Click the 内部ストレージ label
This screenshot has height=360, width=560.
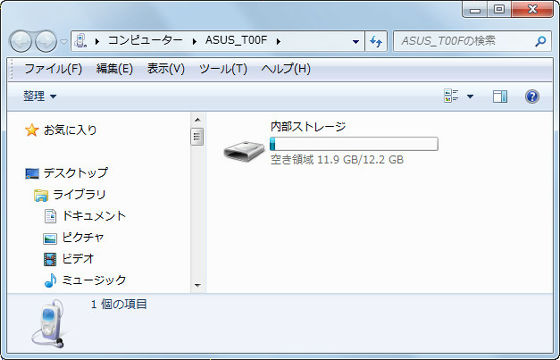(308, 126)
